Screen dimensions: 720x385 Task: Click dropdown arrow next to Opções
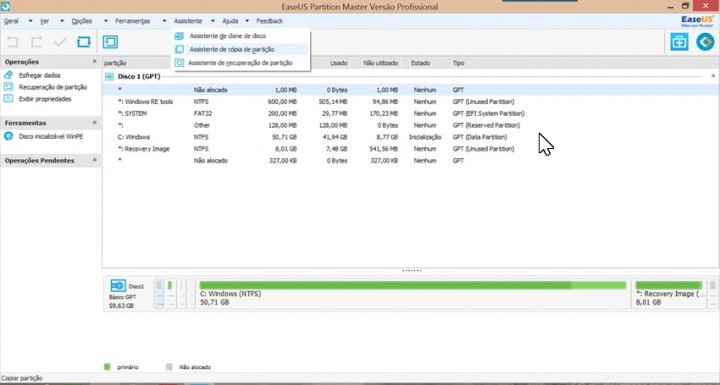106,21
